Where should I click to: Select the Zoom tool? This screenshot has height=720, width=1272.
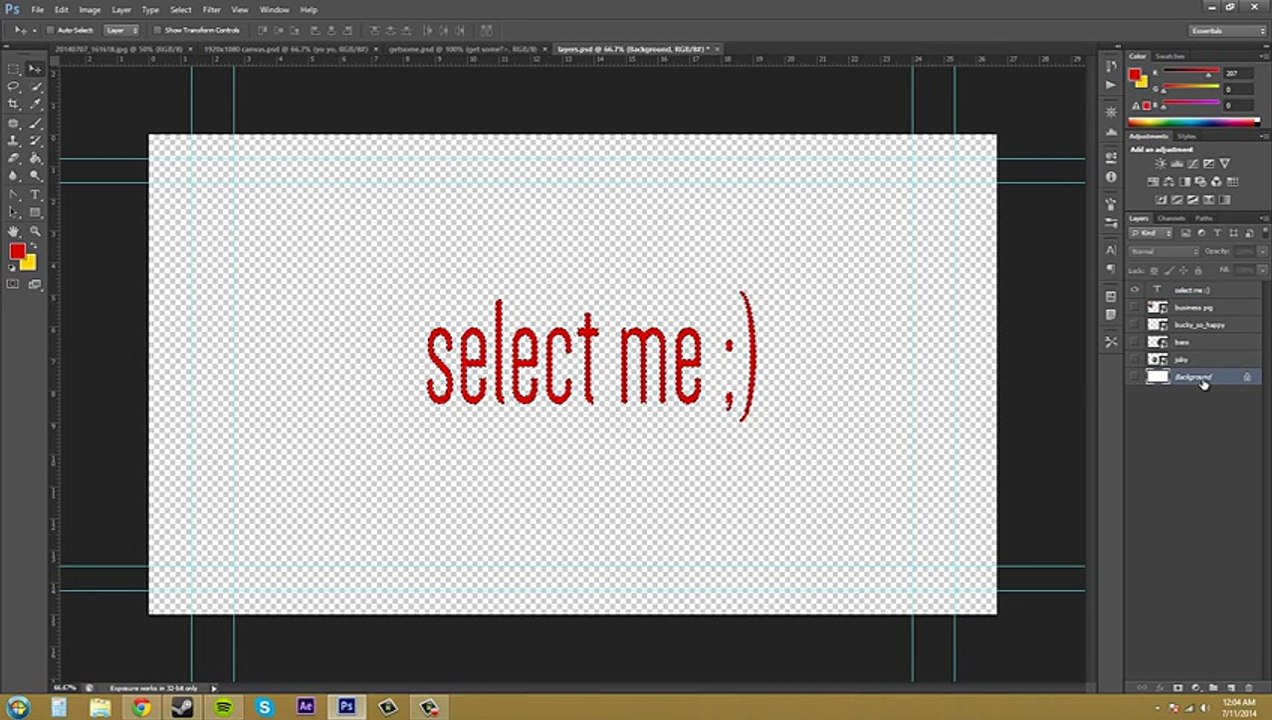35,231
